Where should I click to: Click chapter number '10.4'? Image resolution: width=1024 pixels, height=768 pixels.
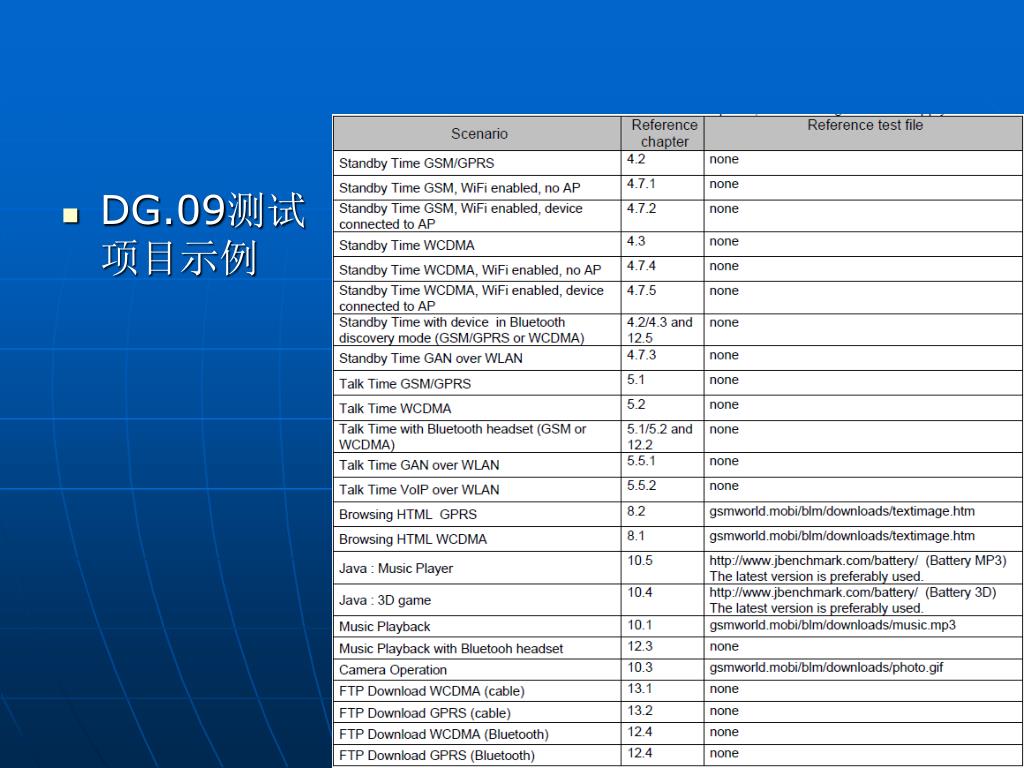click(640, 592)
